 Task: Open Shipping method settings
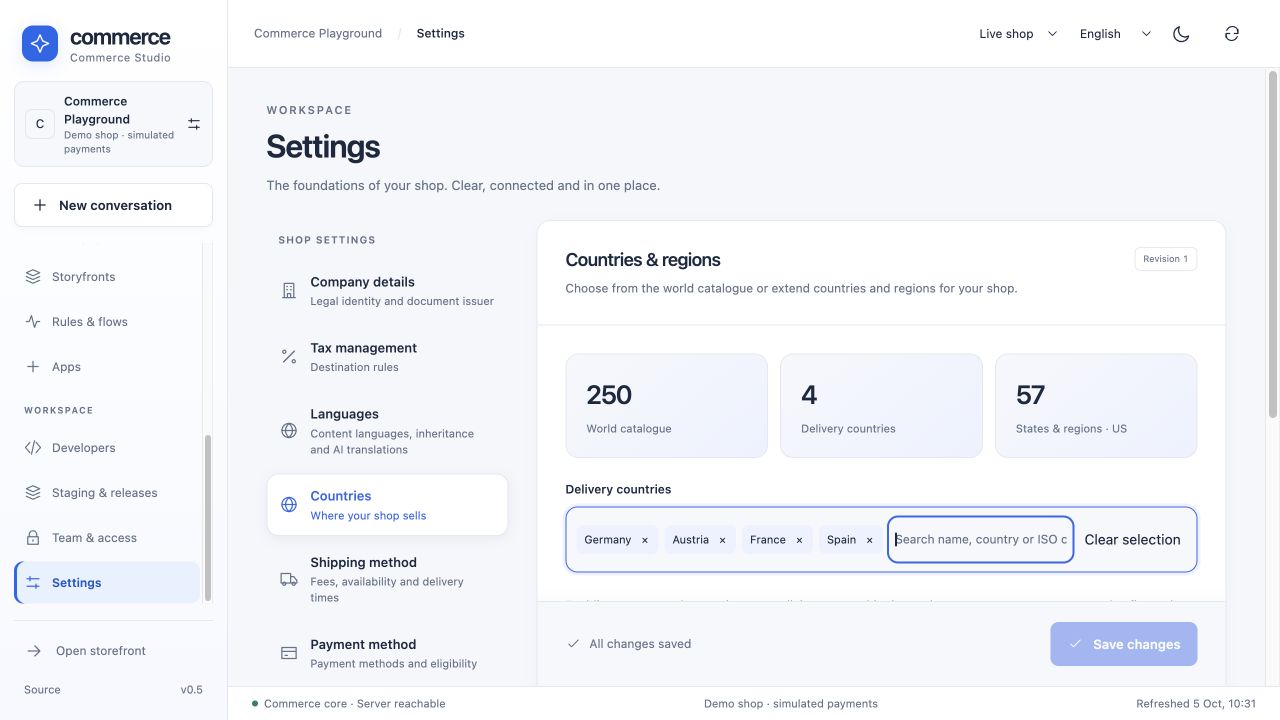pyautogui.click(x=387, y=579)
